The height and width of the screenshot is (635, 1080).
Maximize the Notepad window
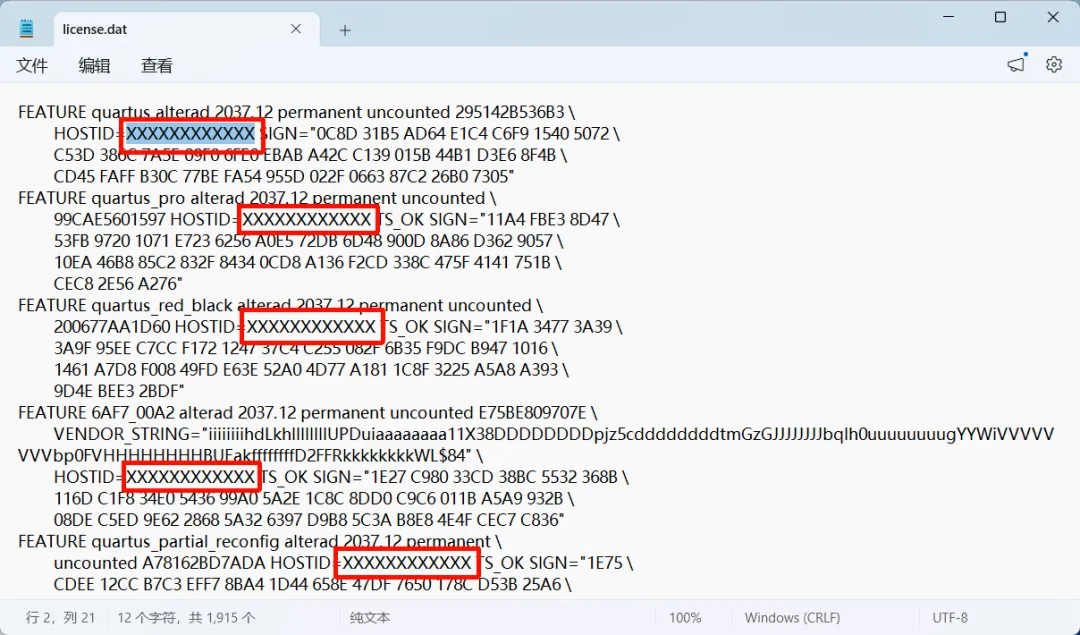point(1001,17)
